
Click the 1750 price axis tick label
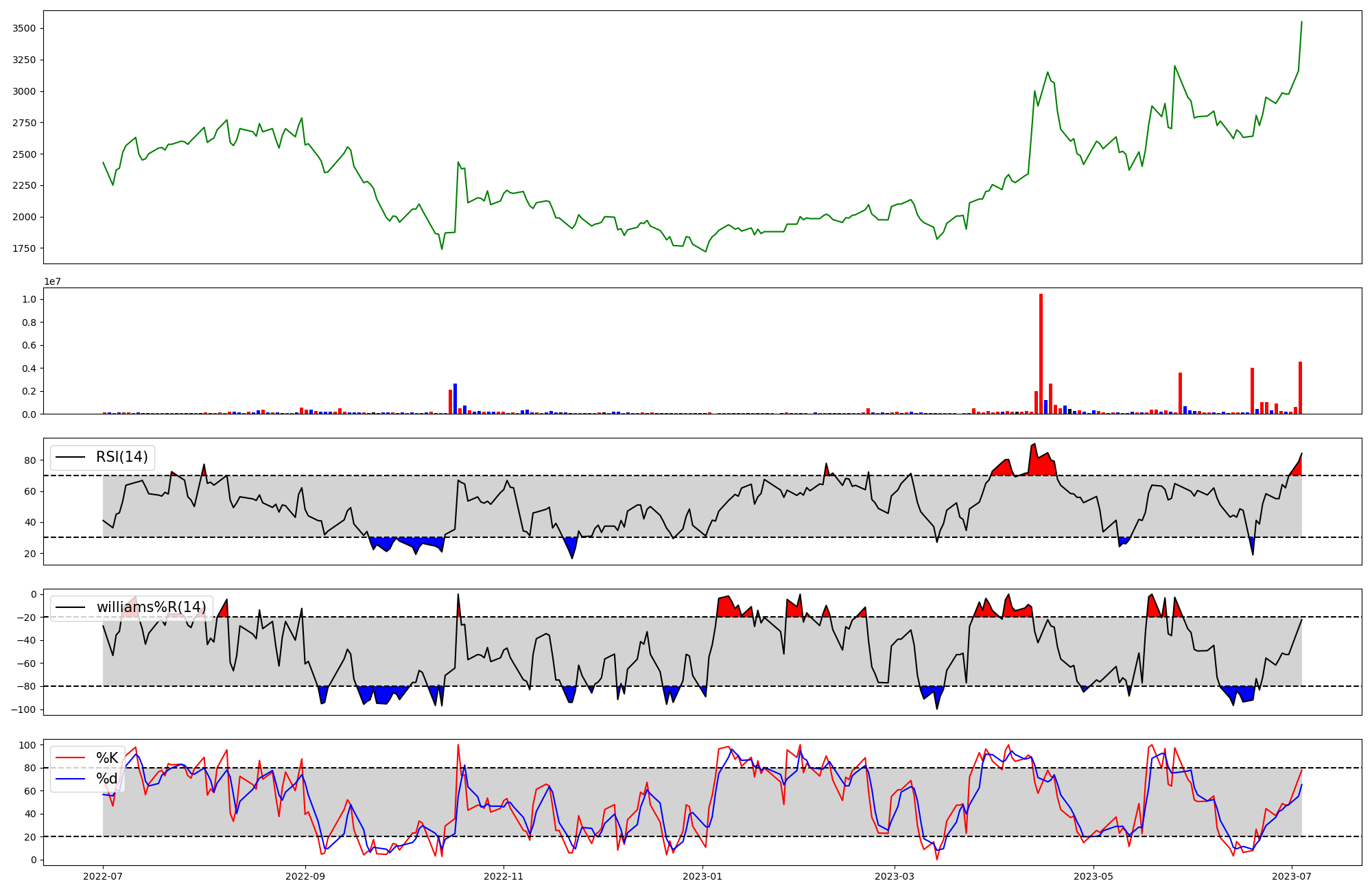[x=24, y=248]
